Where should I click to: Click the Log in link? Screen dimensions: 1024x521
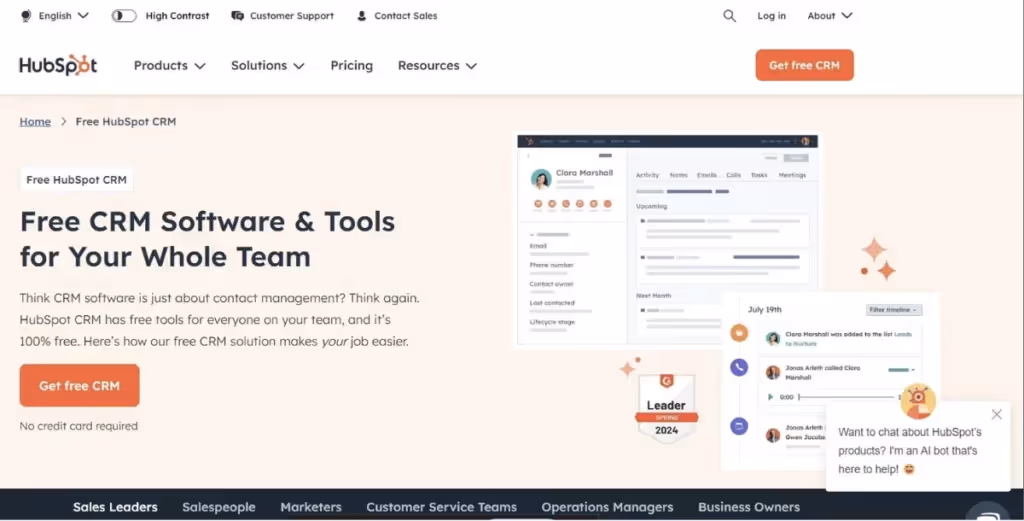(771, 16)
